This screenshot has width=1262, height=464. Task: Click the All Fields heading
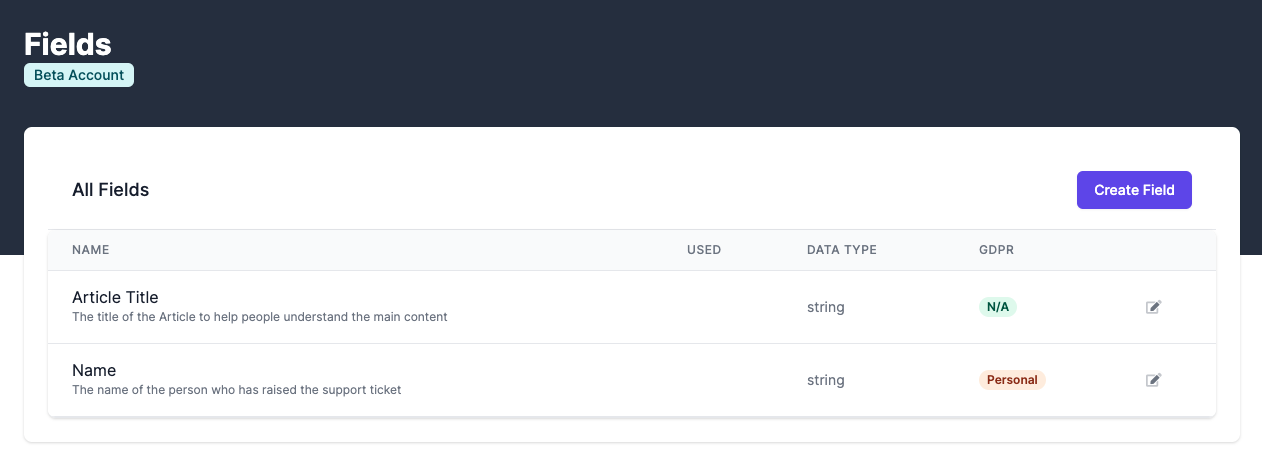coord(110,190)
